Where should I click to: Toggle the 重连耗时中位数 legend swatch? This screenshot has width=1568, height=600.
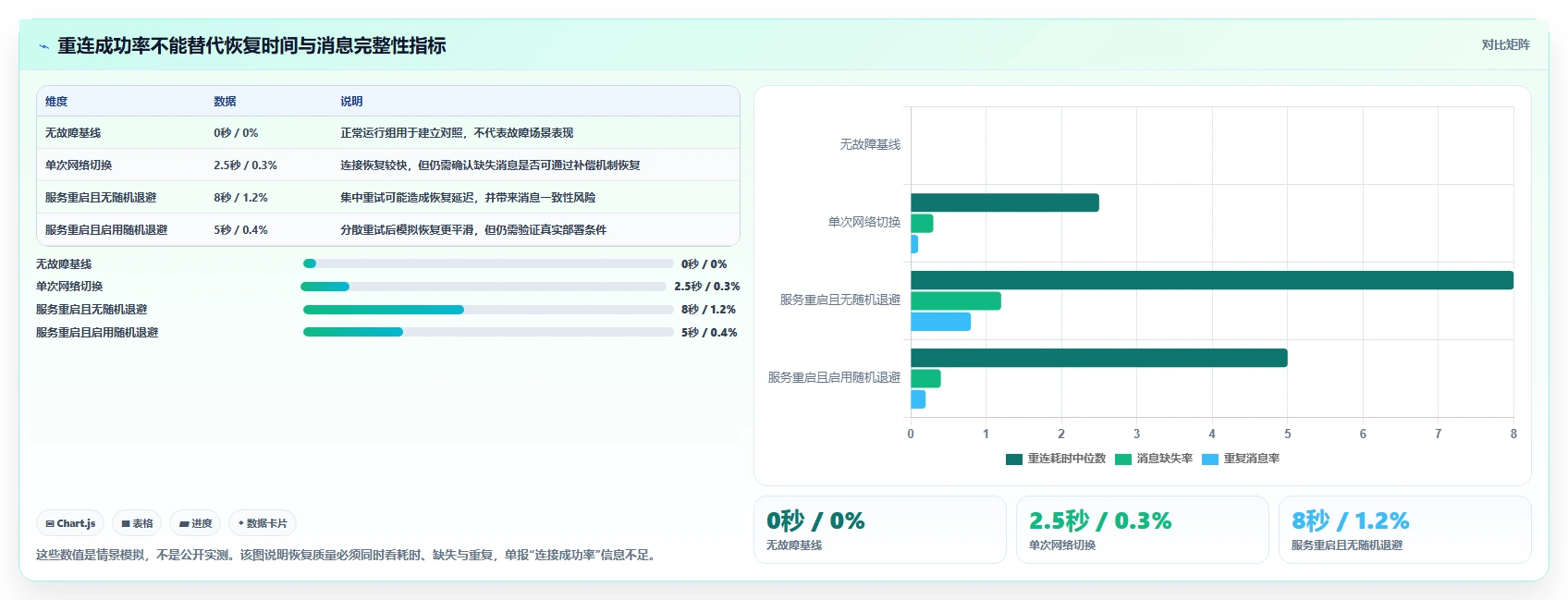point(1014,459)
